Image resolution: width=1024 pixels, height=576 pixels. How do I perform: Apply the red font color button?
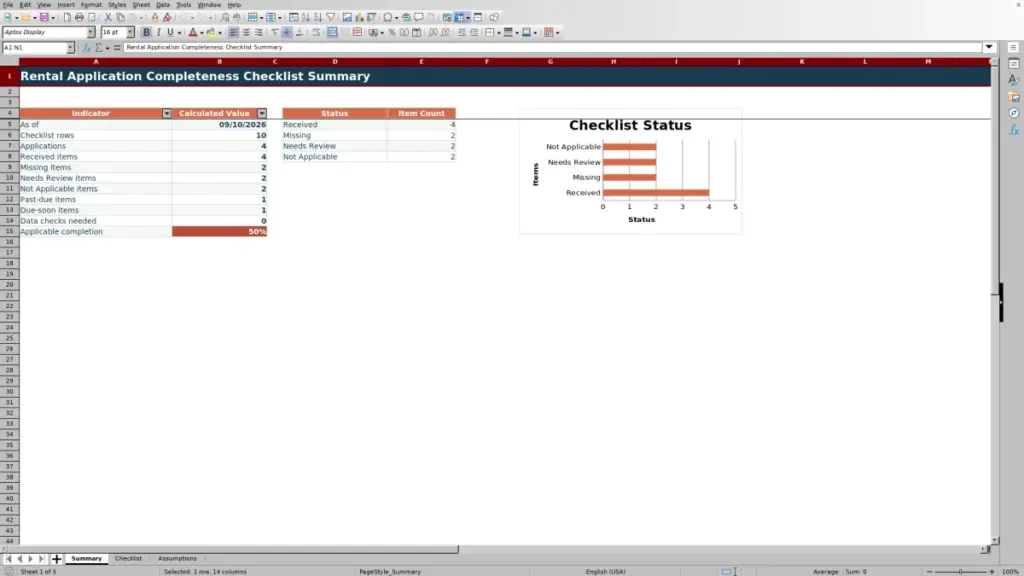(193, 32)
